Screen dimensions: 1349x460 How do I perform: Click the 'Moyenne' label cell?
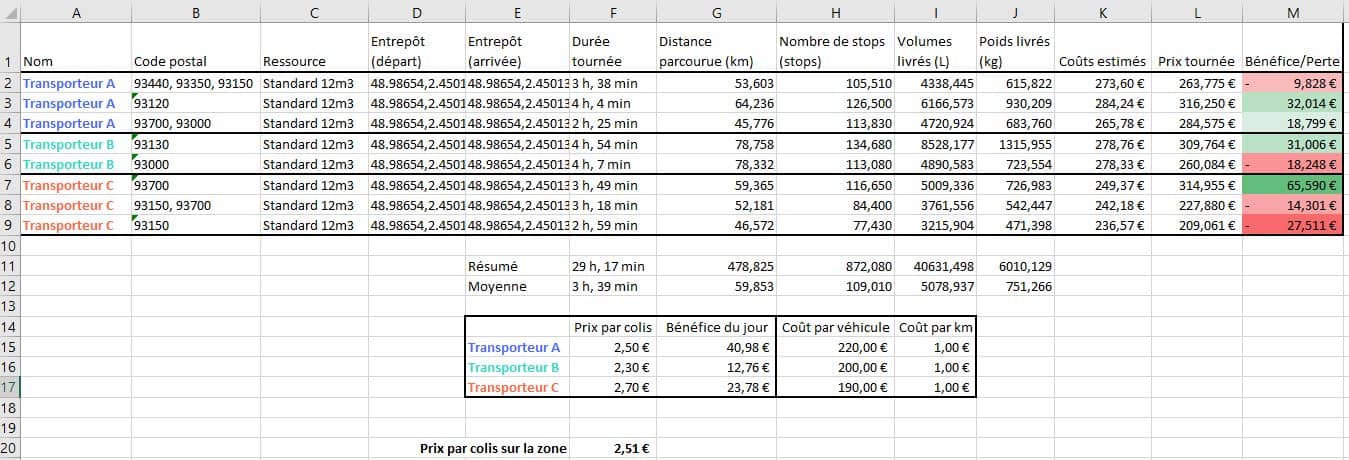517,286
